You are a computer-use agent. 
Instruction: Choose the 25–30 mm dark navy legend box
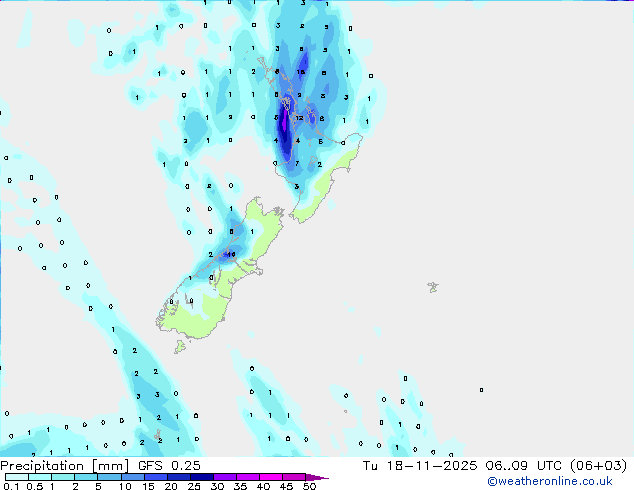(201, 477)
